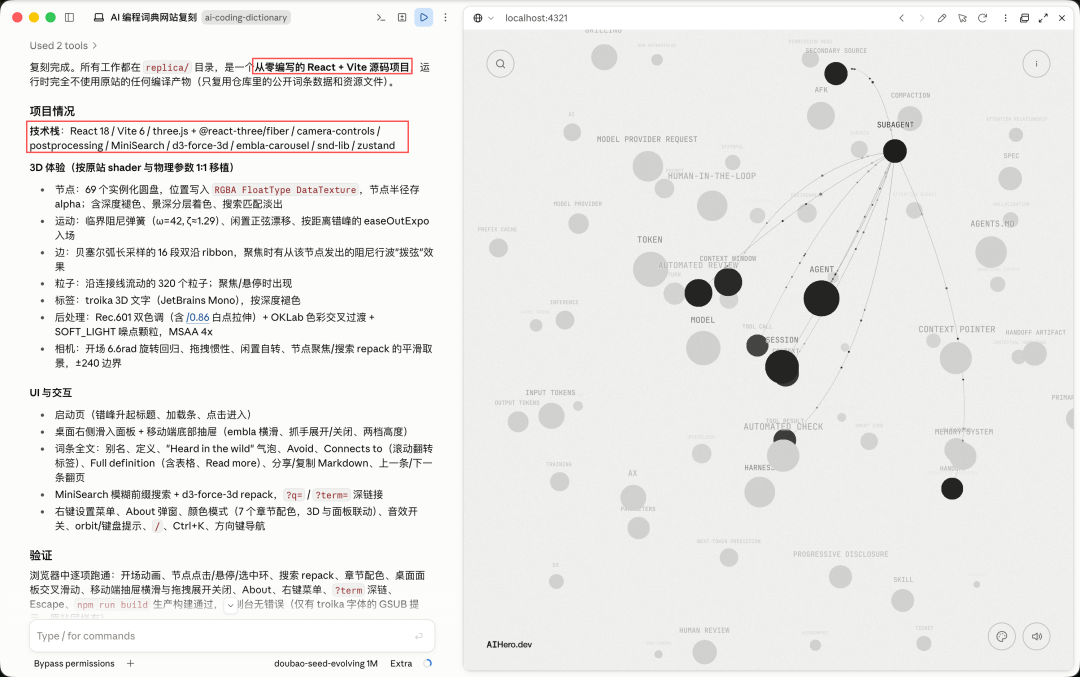Select the SUBAGENT node
The image size is (1080, 677).
(x=895, y=151)
